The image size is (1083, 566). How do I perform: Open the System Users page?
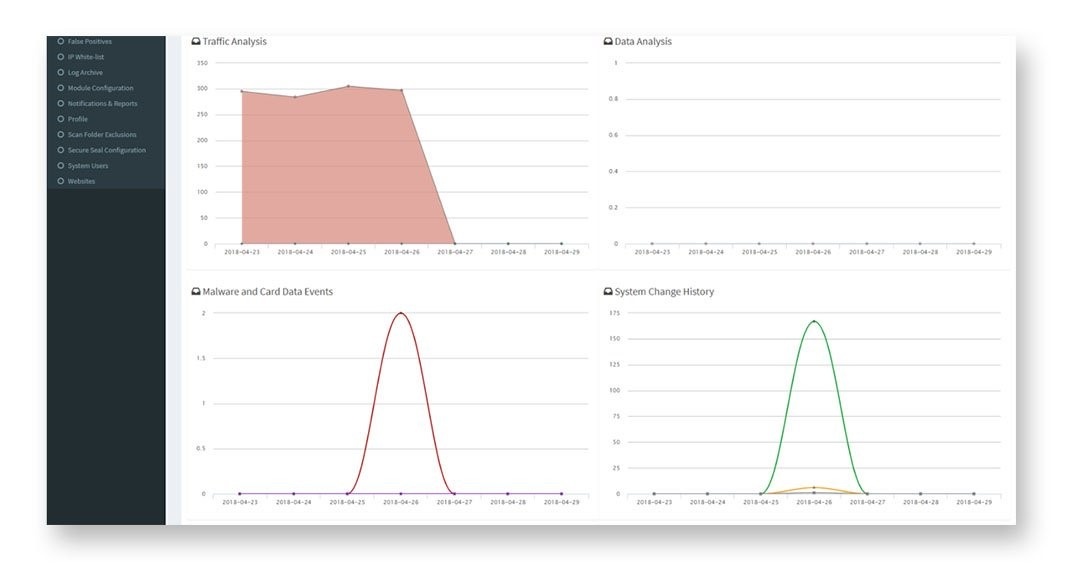(88, 165)
